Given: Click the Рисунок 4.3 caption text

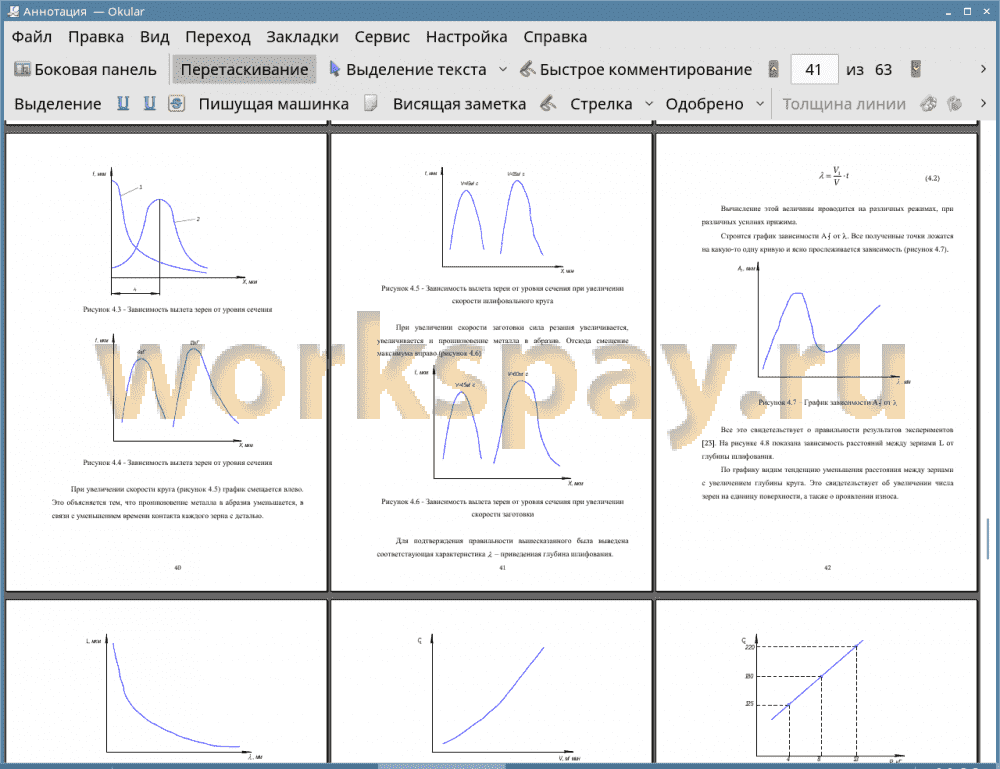Looking at the screenshot, I should tap(177, 309).
